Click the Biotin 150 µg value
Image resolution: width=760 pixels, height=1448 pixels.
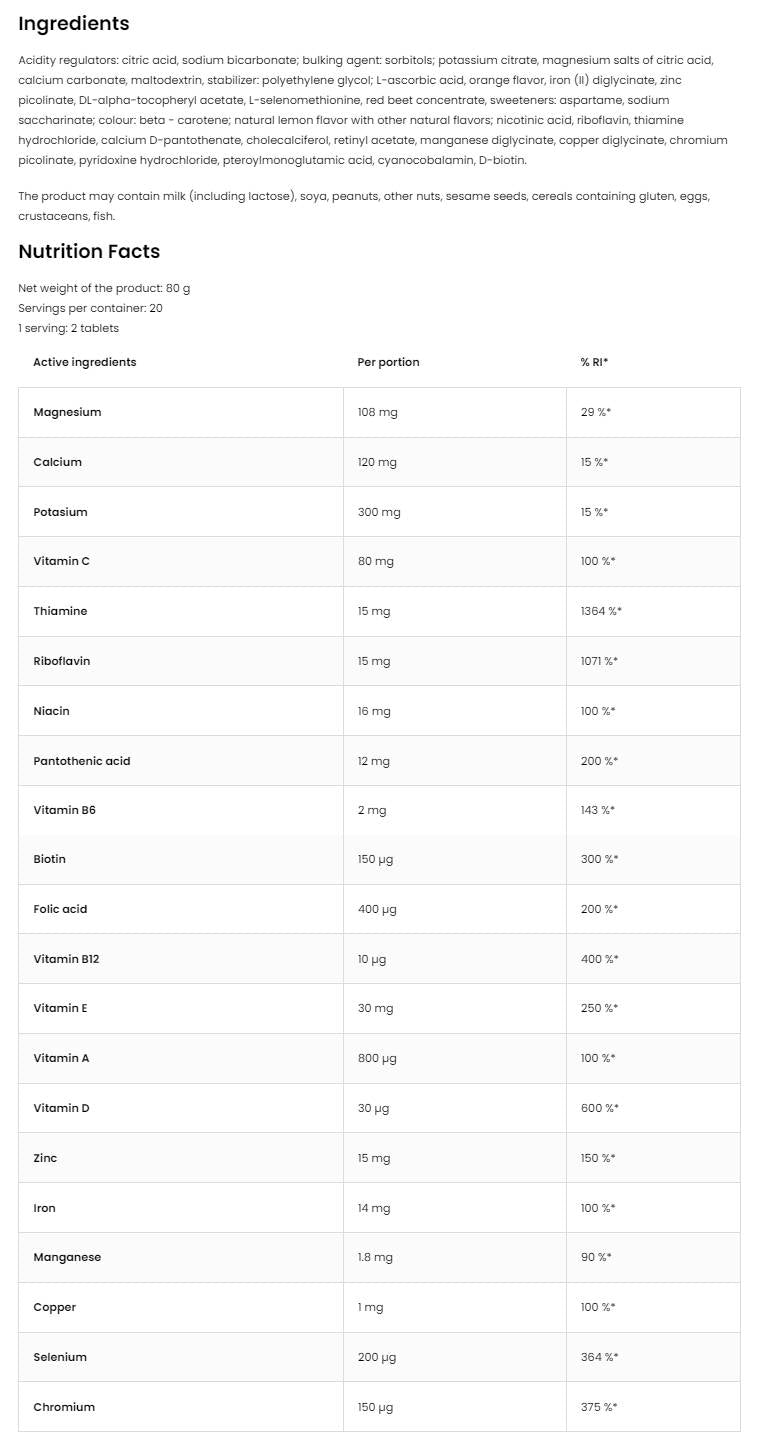point(377,859)
